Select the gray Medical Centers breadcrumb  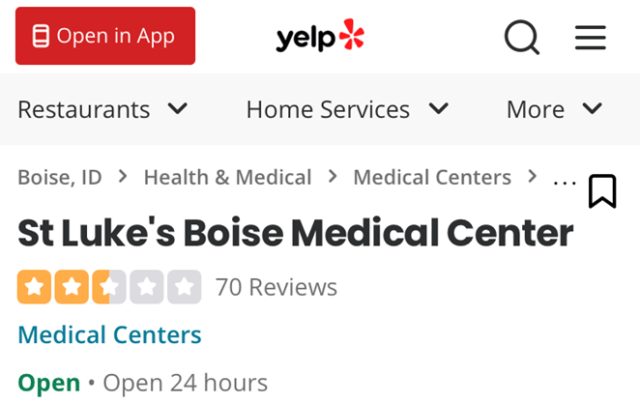pyautogui.click(x=432, y=178)
